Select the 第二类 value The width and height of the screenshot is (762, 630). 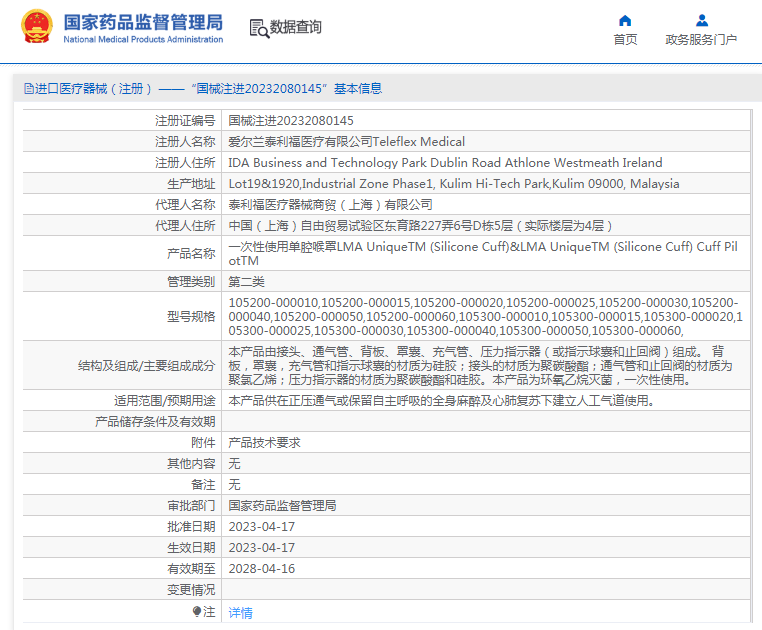click(x=246, y=281)
